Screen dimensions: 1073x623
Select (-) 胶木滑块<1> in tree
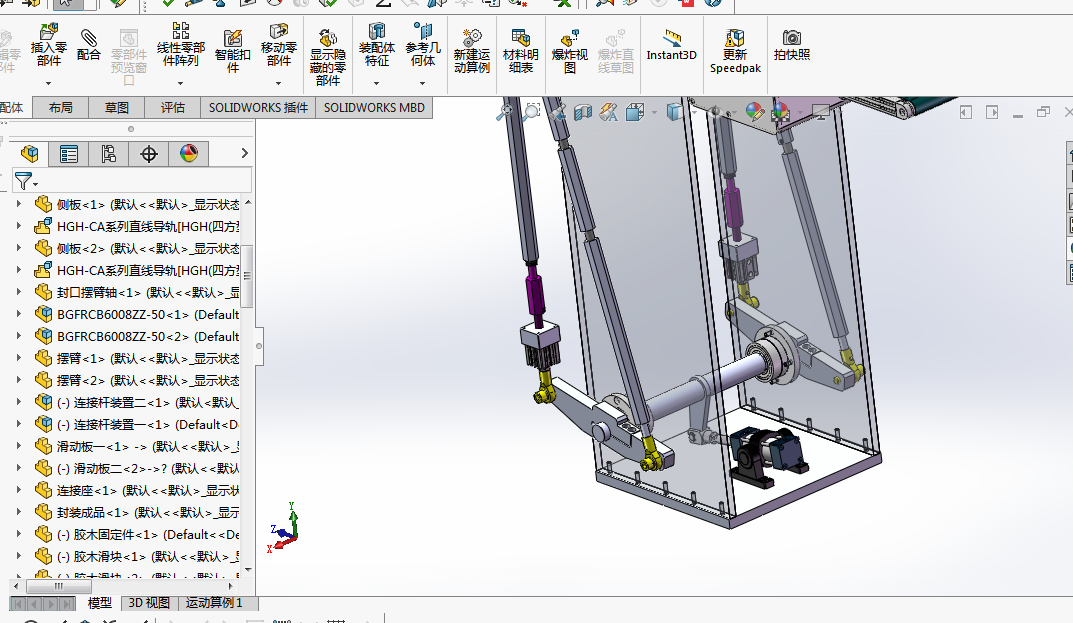(137, 556)
